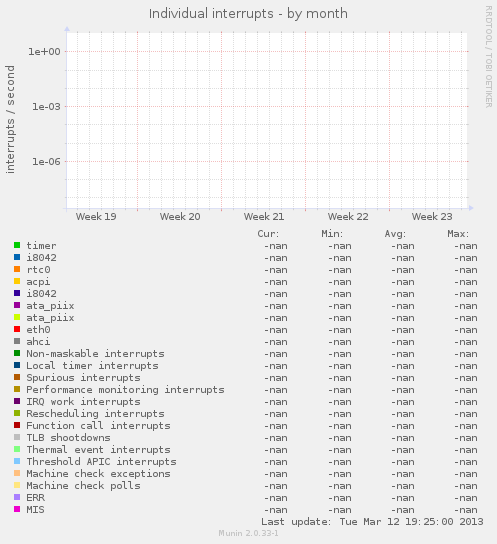Click the green timer legend swatch
Screen dimensions: 497x544
pos(17,245)
